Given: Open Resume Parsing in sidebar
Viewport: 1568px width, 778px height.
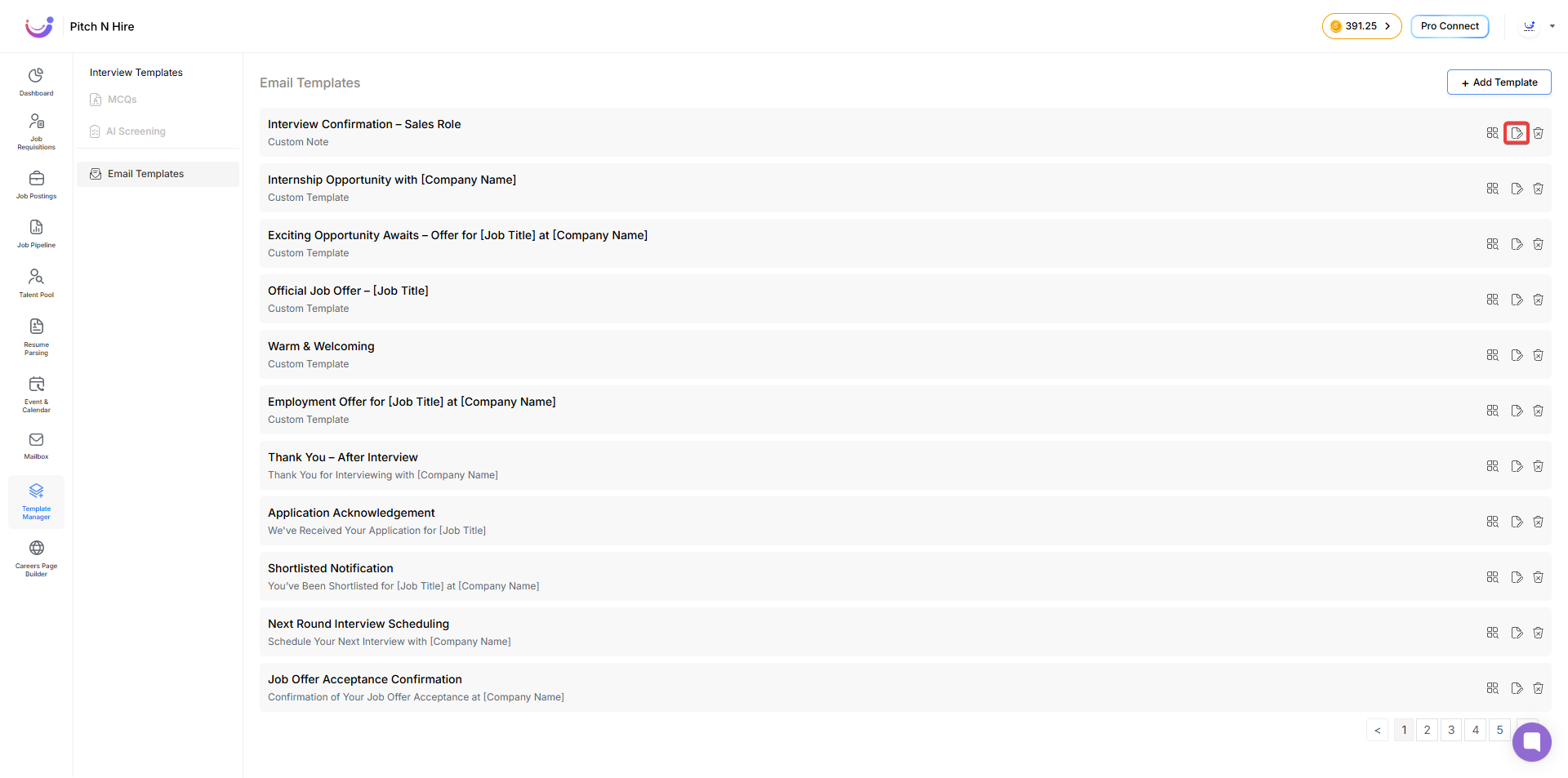Looking at the screenshot, I should pos(36,336).
